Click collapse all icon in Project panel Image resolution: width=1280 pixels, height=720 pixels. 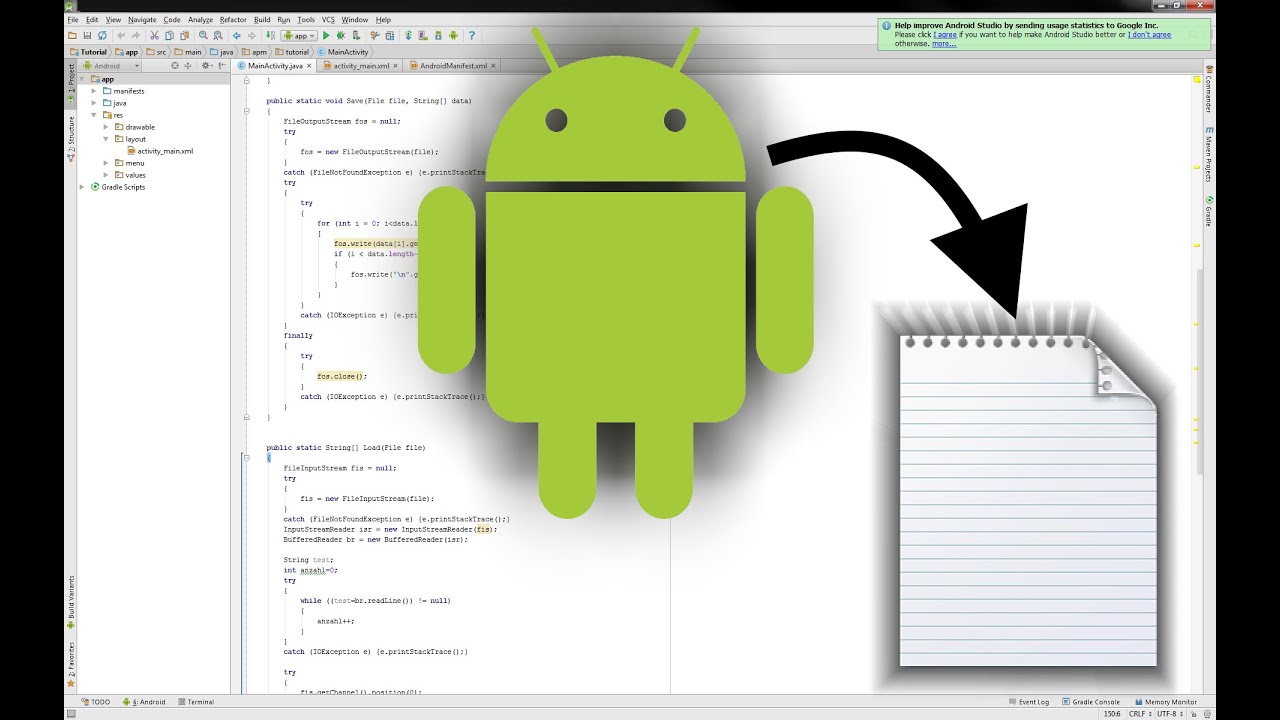190,65
